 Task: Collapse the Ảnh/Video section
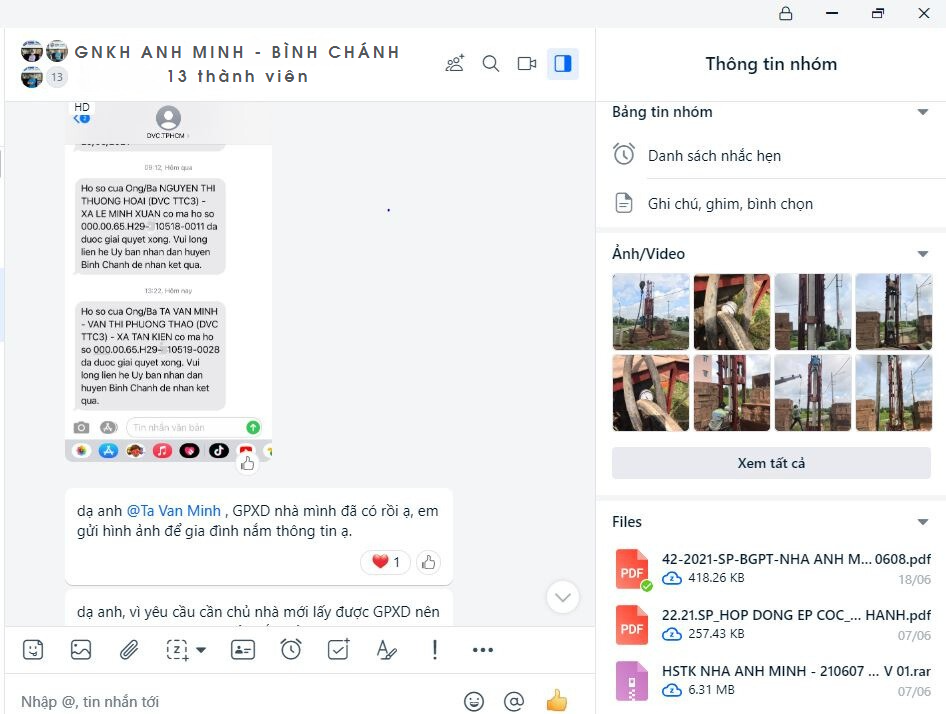click(922, 254)
